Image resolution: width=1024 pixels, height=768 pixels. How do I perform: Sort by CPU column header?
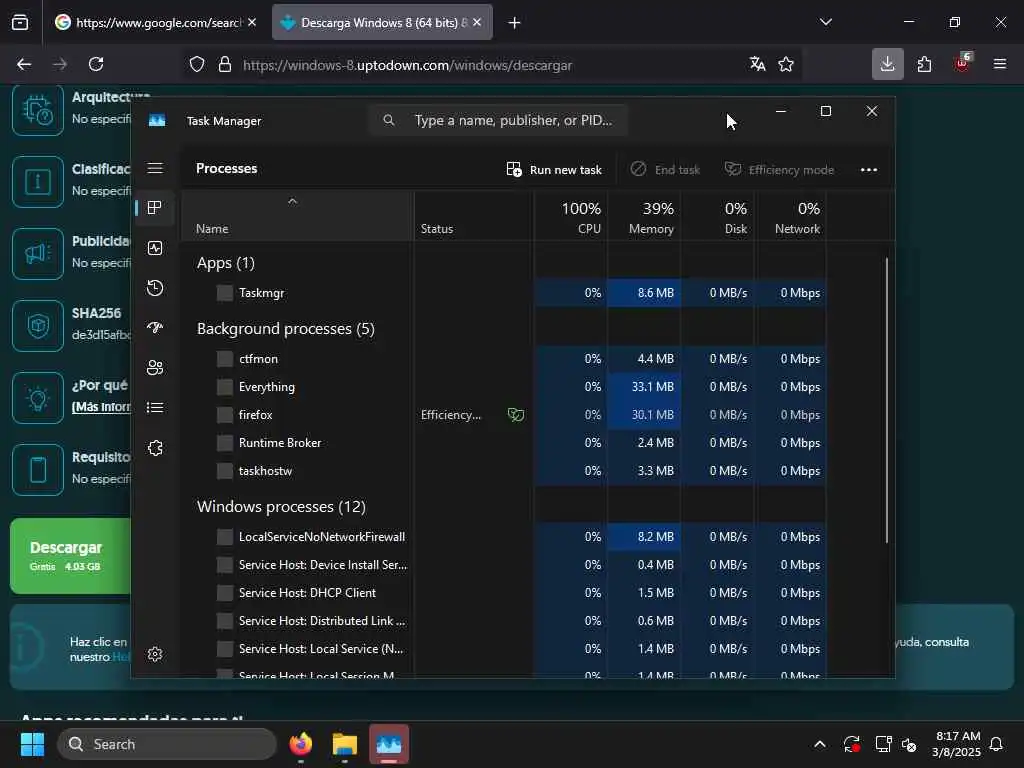click(x=571, y=217)
